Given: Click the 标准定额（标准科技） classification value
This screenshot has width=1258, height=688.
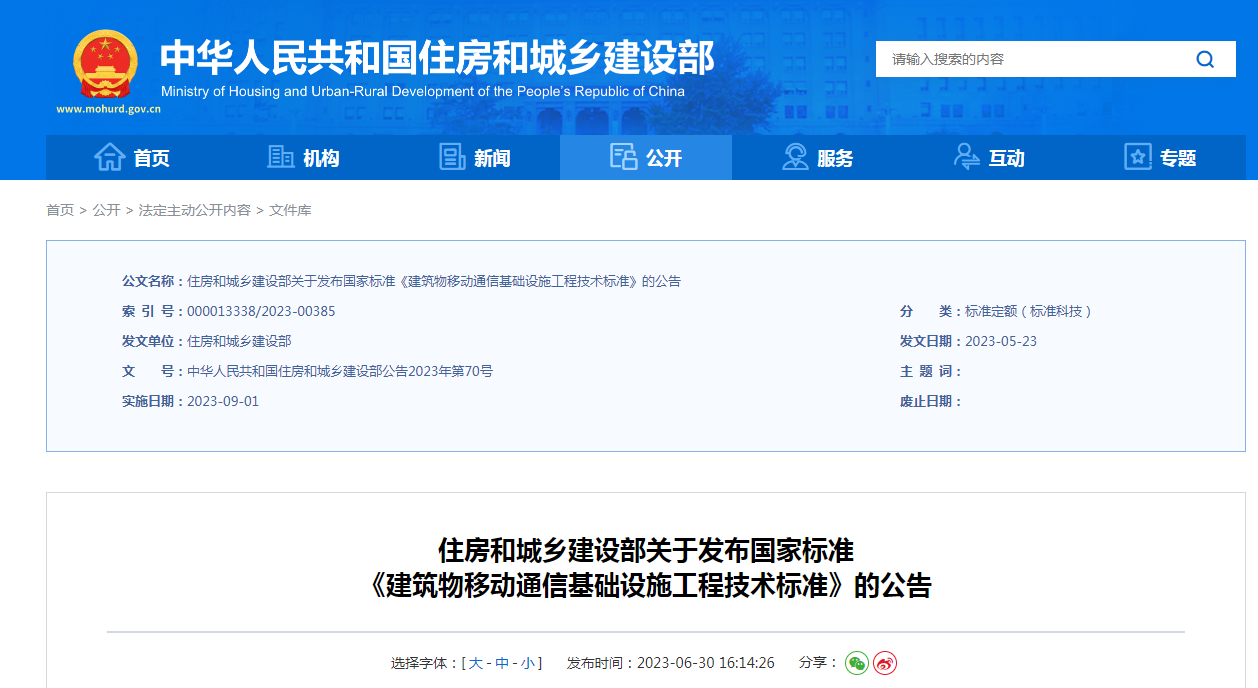Looking at the screenshot, I should tap(1029, 311).
